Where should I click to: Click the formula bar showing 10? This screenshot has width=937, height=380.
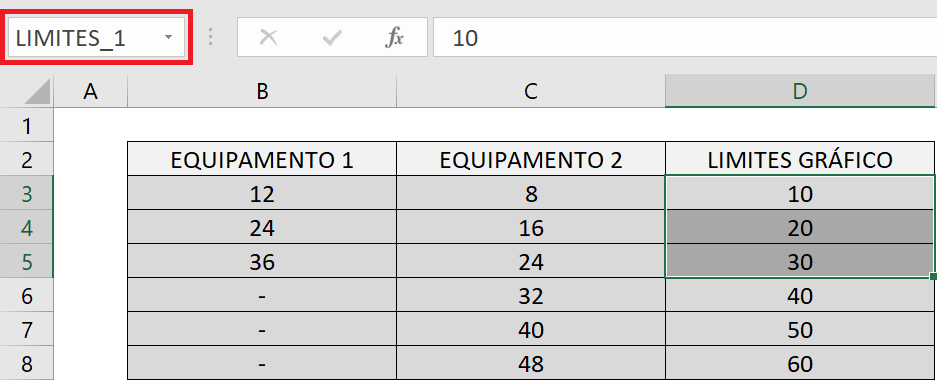tap(685, 38)
